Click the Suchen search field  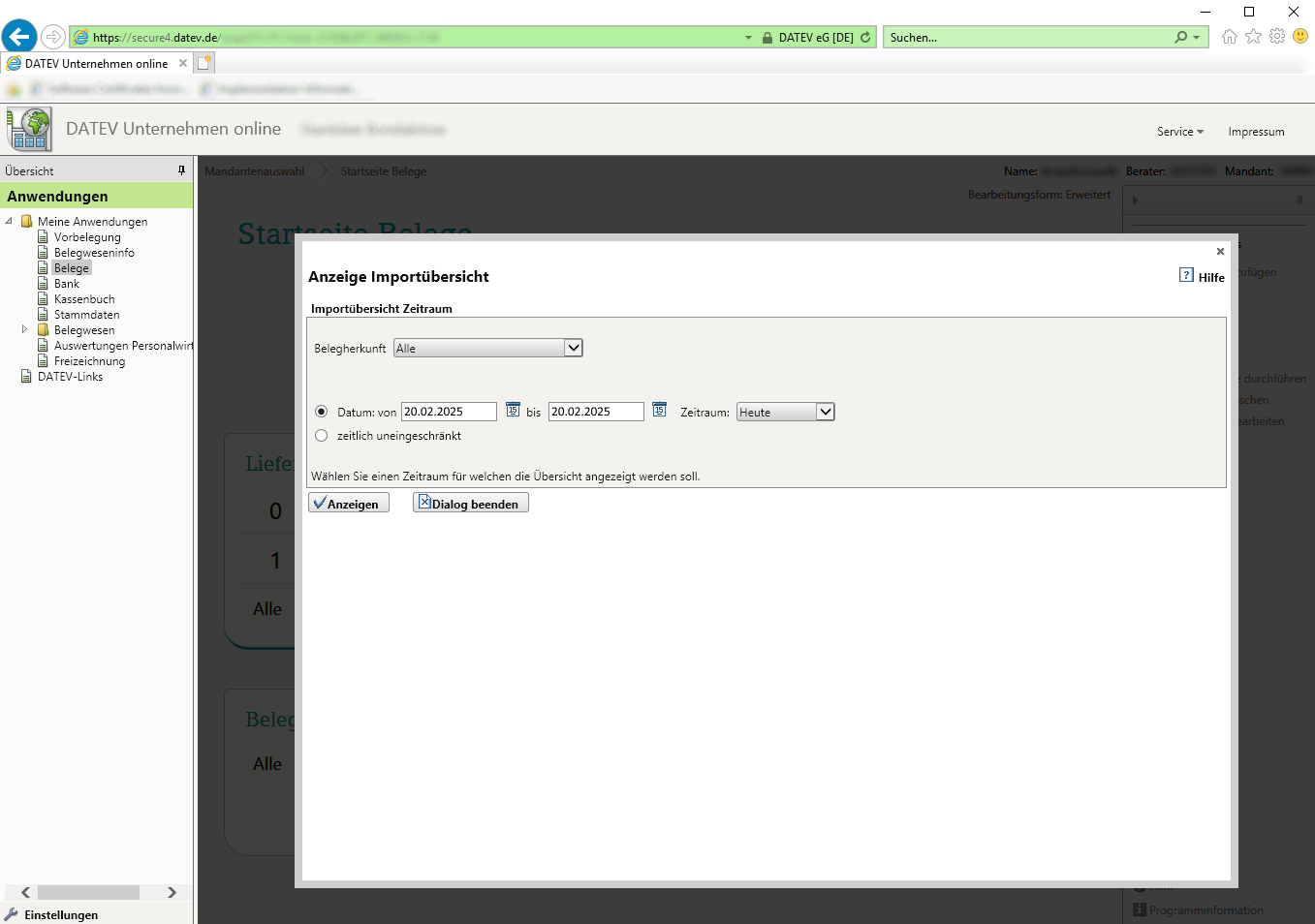[1029, 38]
